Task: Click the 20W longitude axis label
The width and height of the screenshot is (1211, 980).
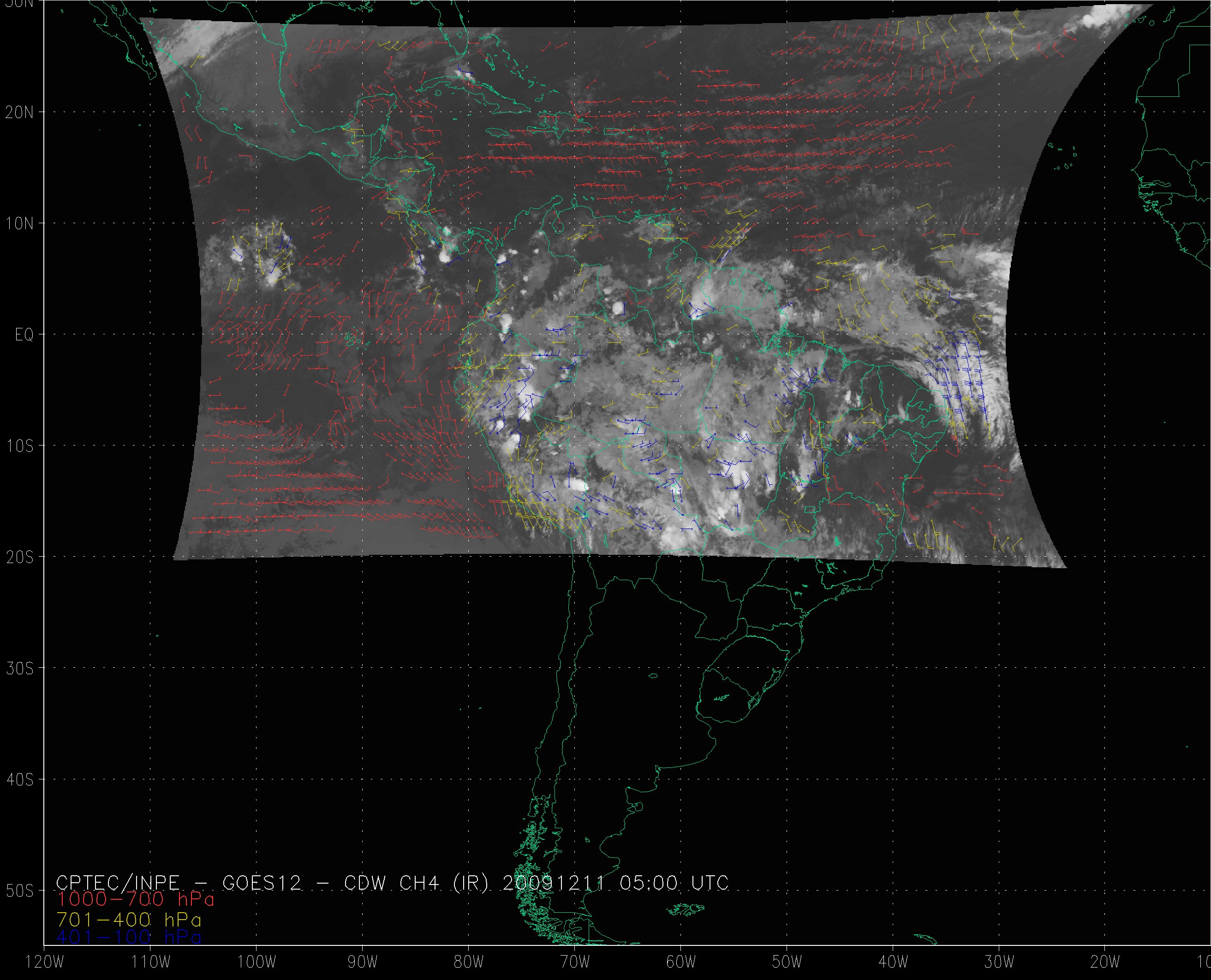Action: click(x=1105, y=962)
